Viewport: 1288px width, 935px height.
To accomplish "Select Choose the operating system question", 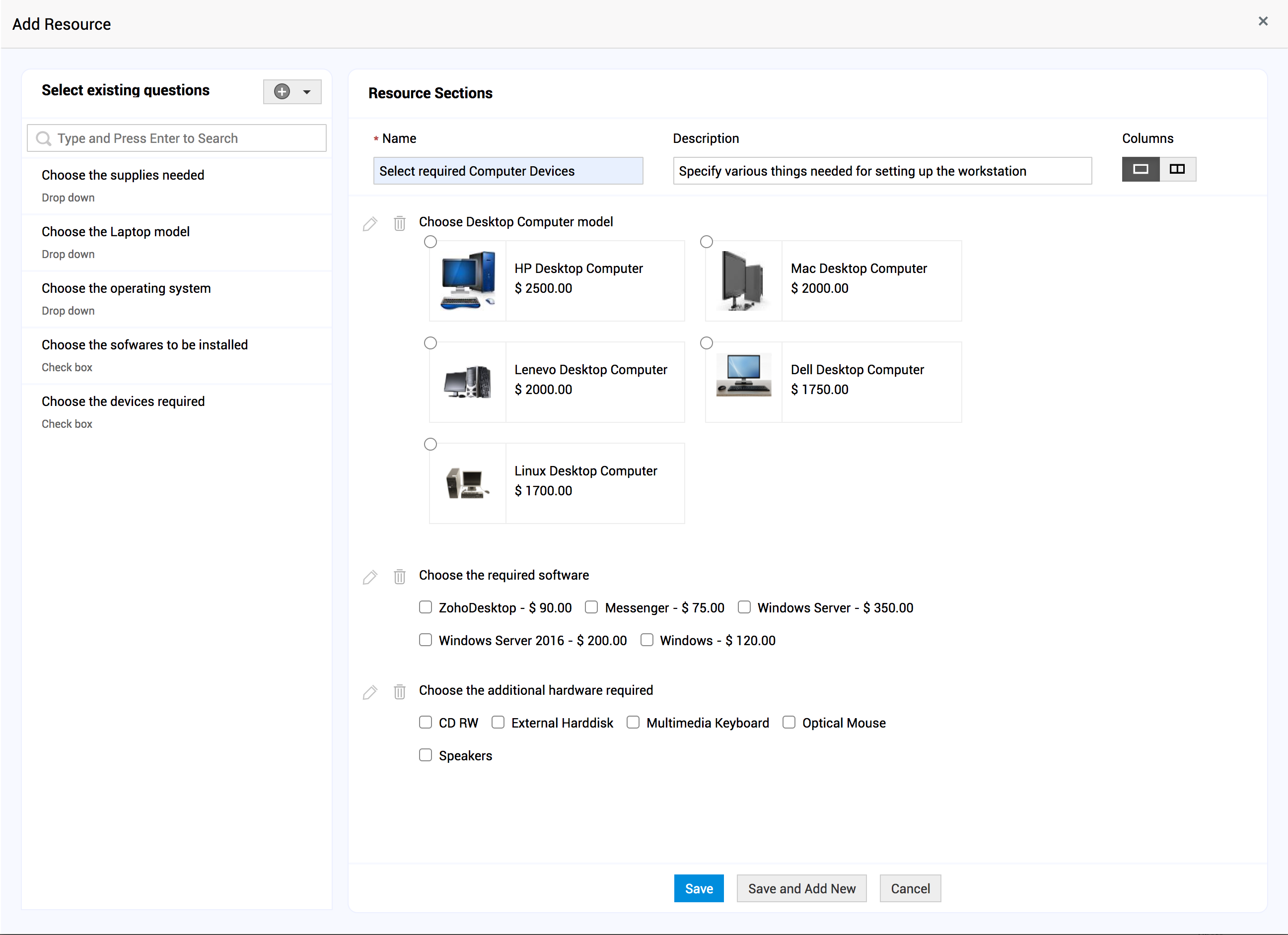I will click(177, 299).
